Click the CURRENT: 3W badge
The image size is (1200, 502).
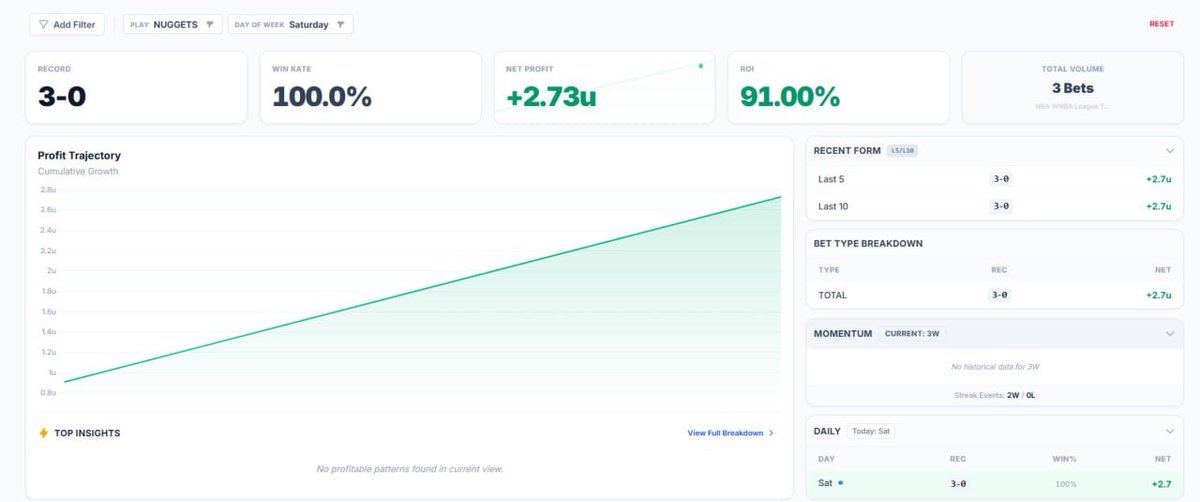point(911,333)
